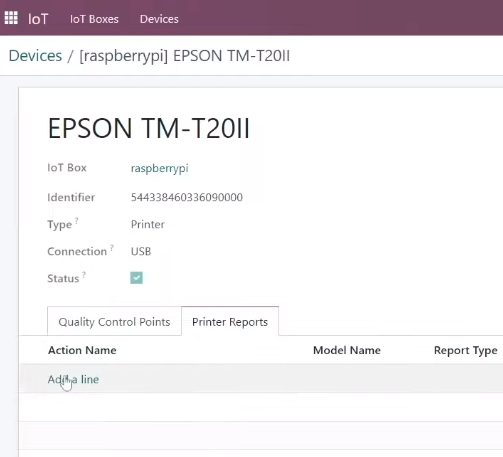Click Add a line link
503x457 pixels.
(x=73, y=379)
